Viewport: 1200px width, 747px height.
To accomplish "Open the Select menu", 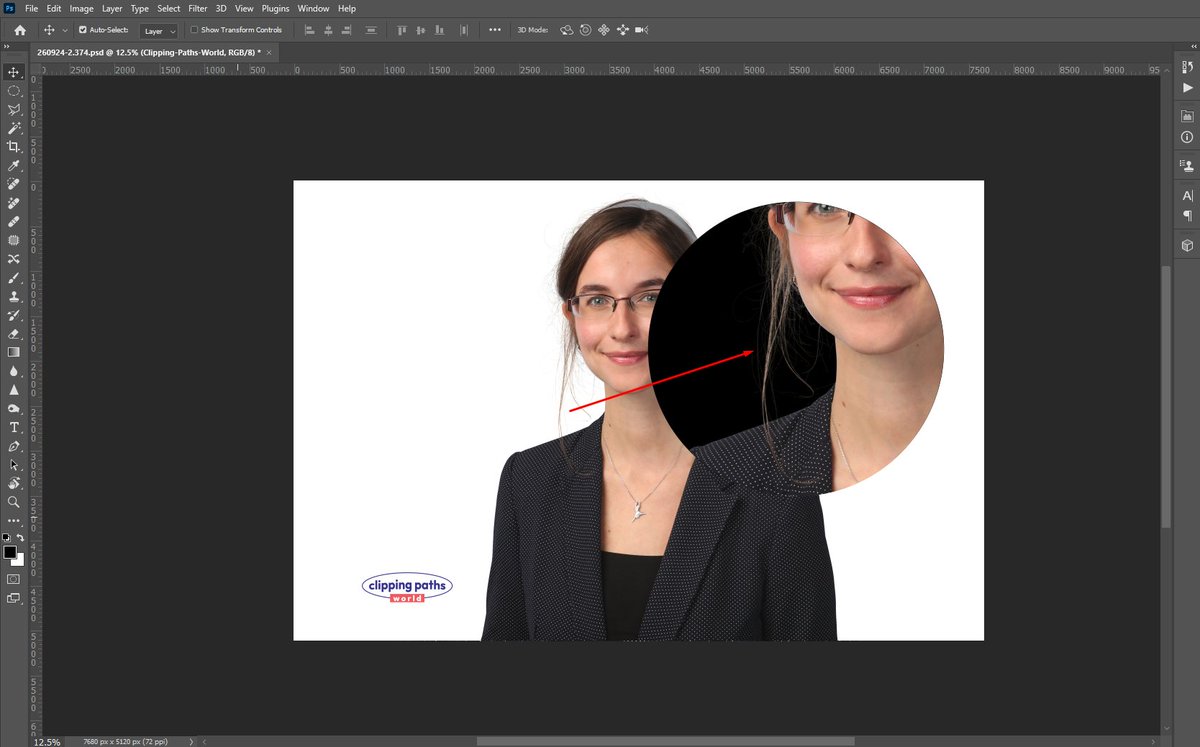I will pos(169,8).
